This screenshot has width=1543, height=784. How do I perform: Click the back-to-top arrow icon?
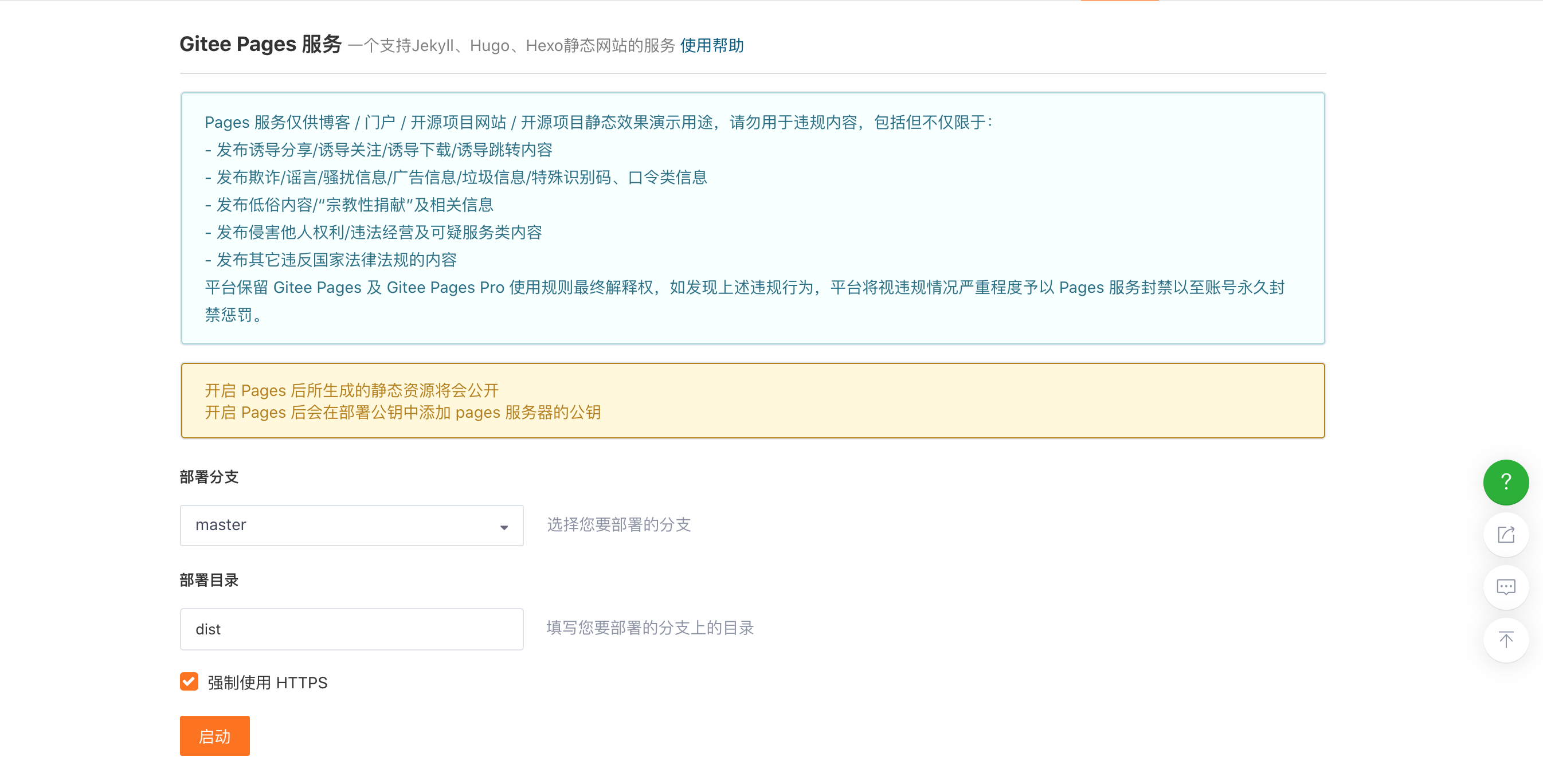pos(1505,640)
